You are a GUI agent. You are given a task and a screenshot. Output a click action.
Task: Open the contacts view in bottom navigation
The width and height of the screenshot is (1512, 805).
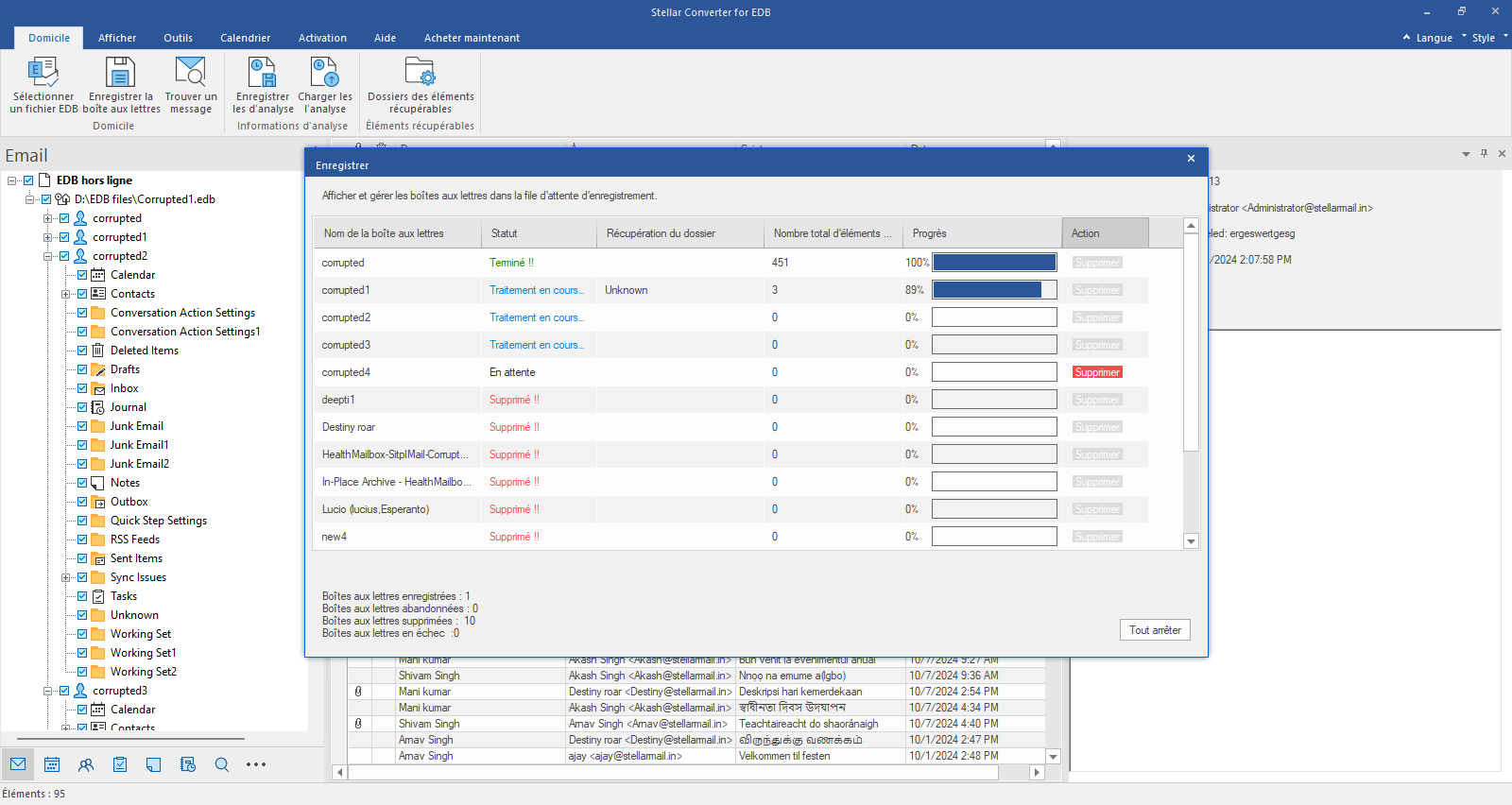tap(86, 764)
